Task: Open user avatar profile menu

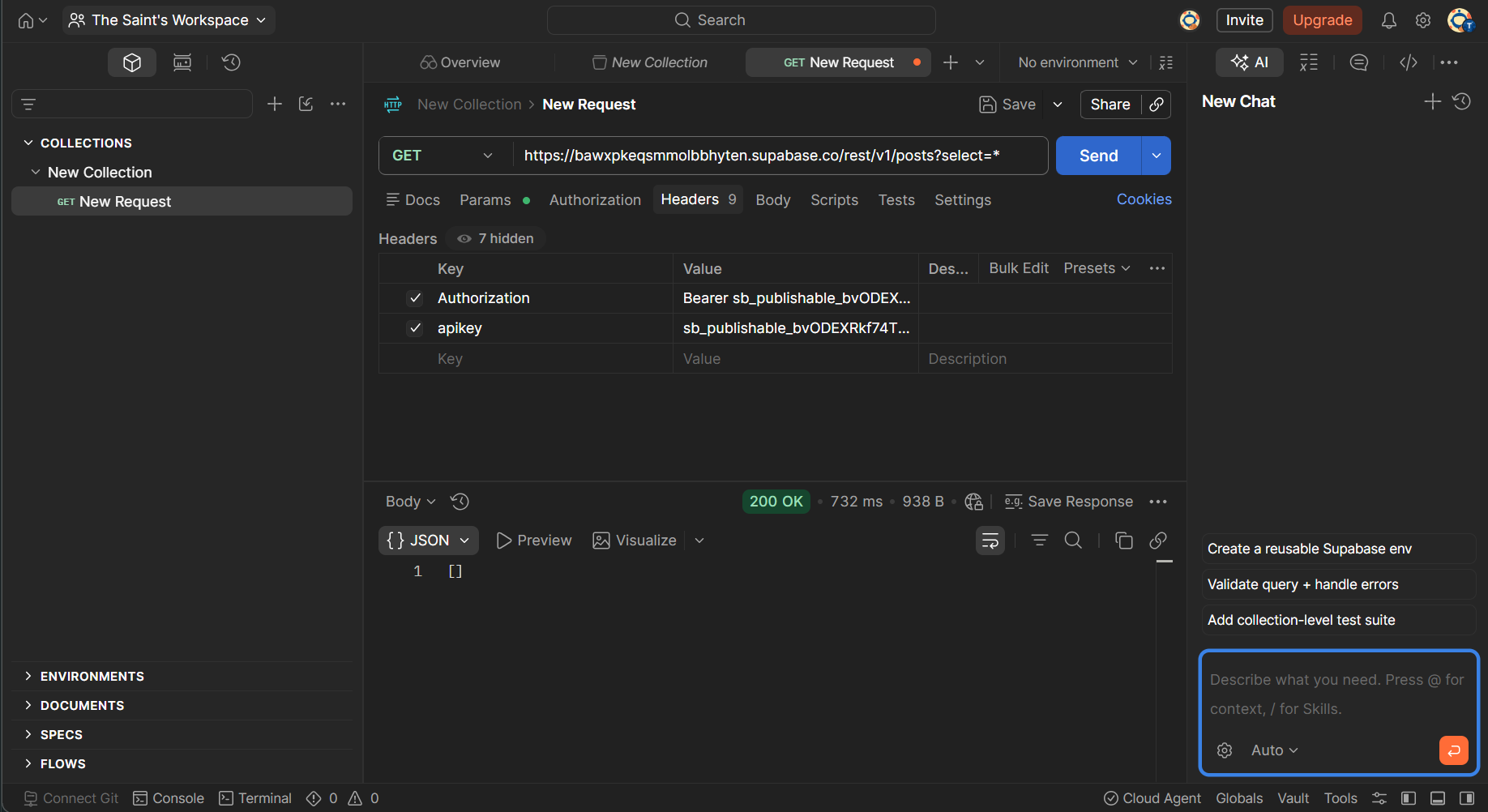Action: point(1460,20)
